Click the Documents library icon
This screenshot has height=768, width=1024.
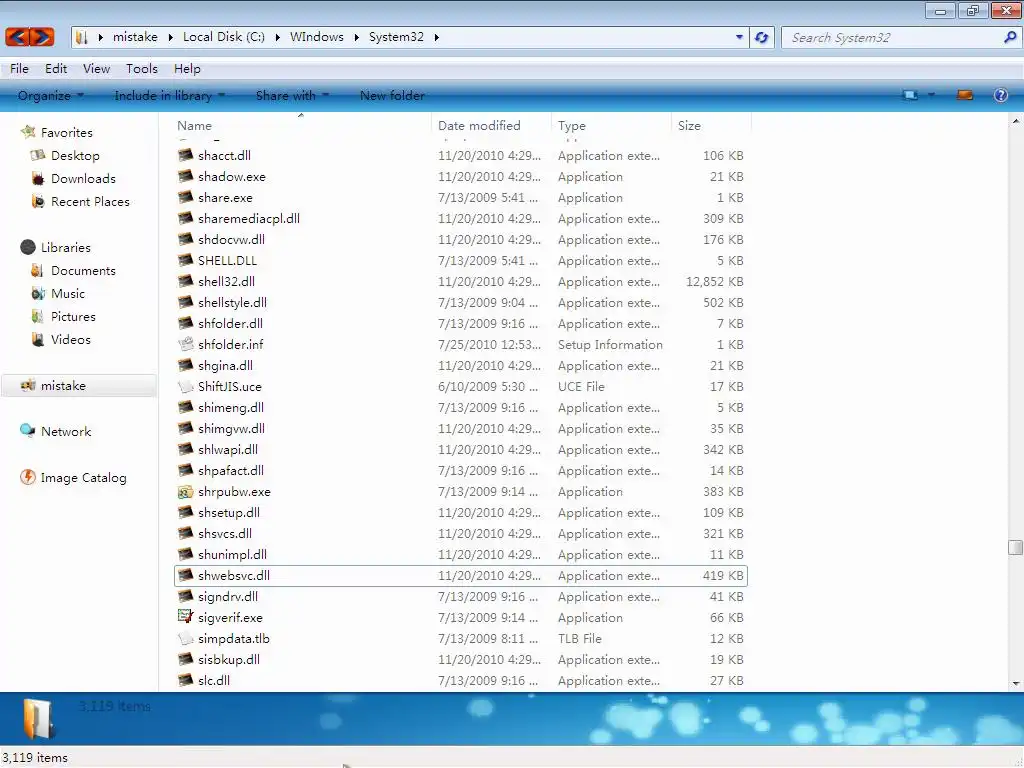[x=38, y=270]
